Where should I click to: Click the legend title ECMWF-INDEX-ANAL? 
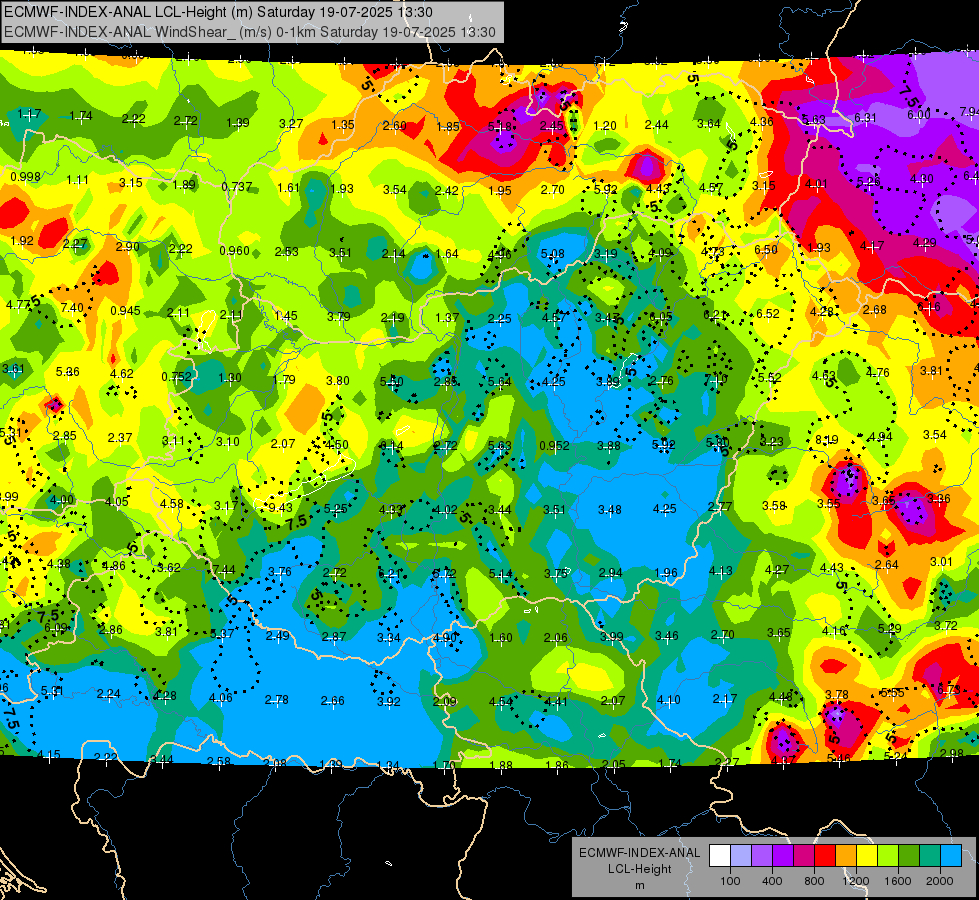point(639,853)
